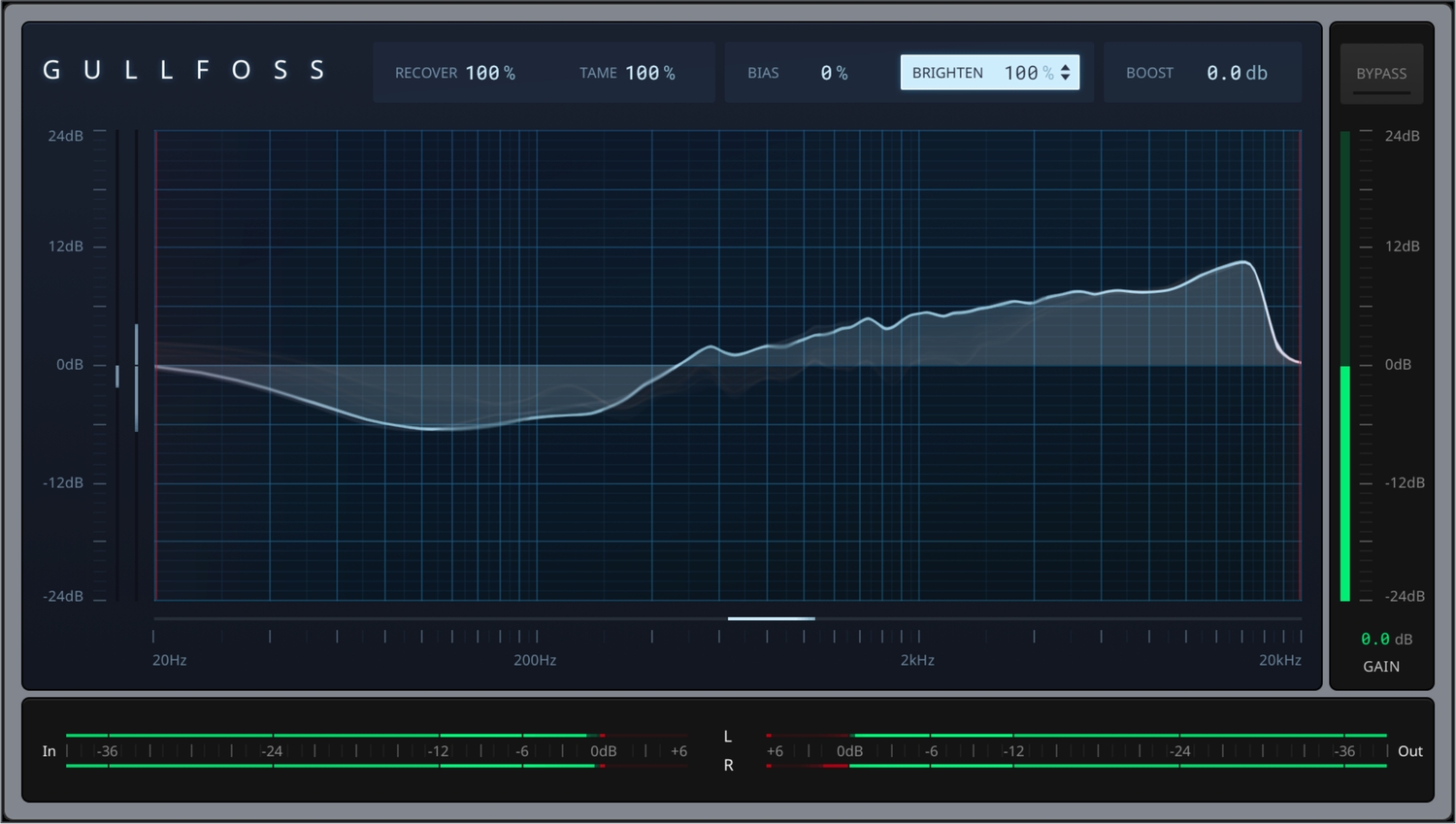Click the GAIN label under the meter
Screen dimensions: 1456x824
coord(1380,667)
